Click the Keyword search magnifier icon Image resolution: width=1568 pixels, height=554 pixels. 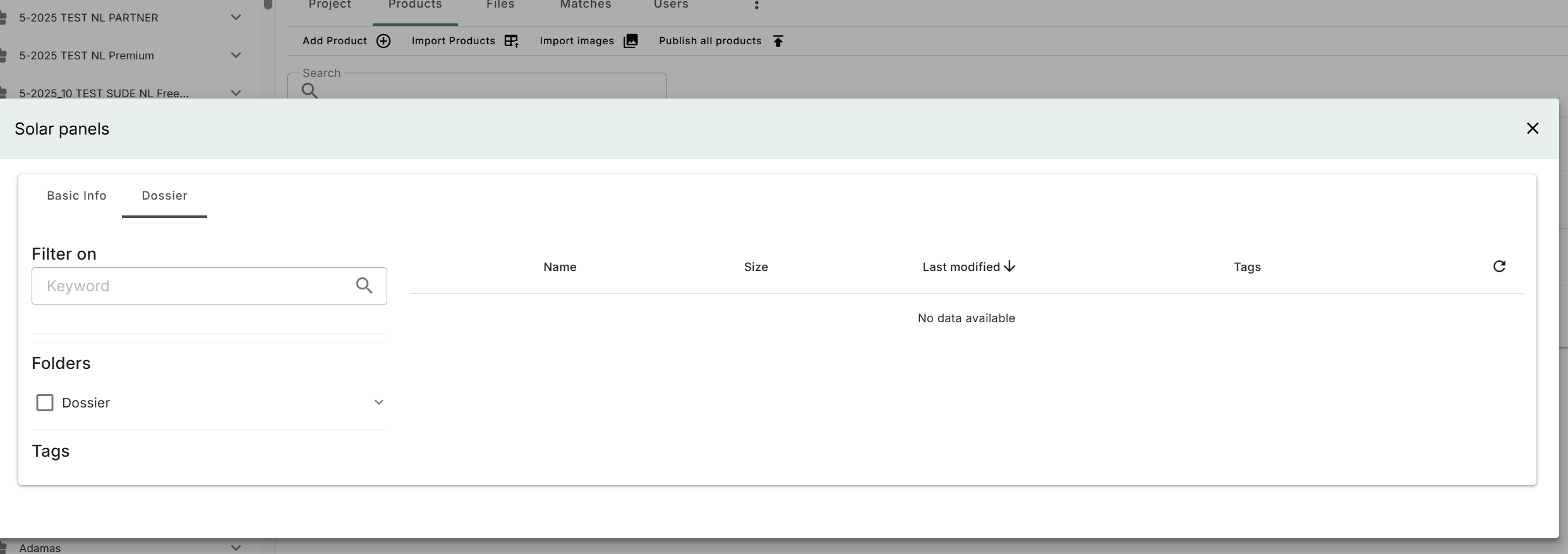tap(364, 286)
